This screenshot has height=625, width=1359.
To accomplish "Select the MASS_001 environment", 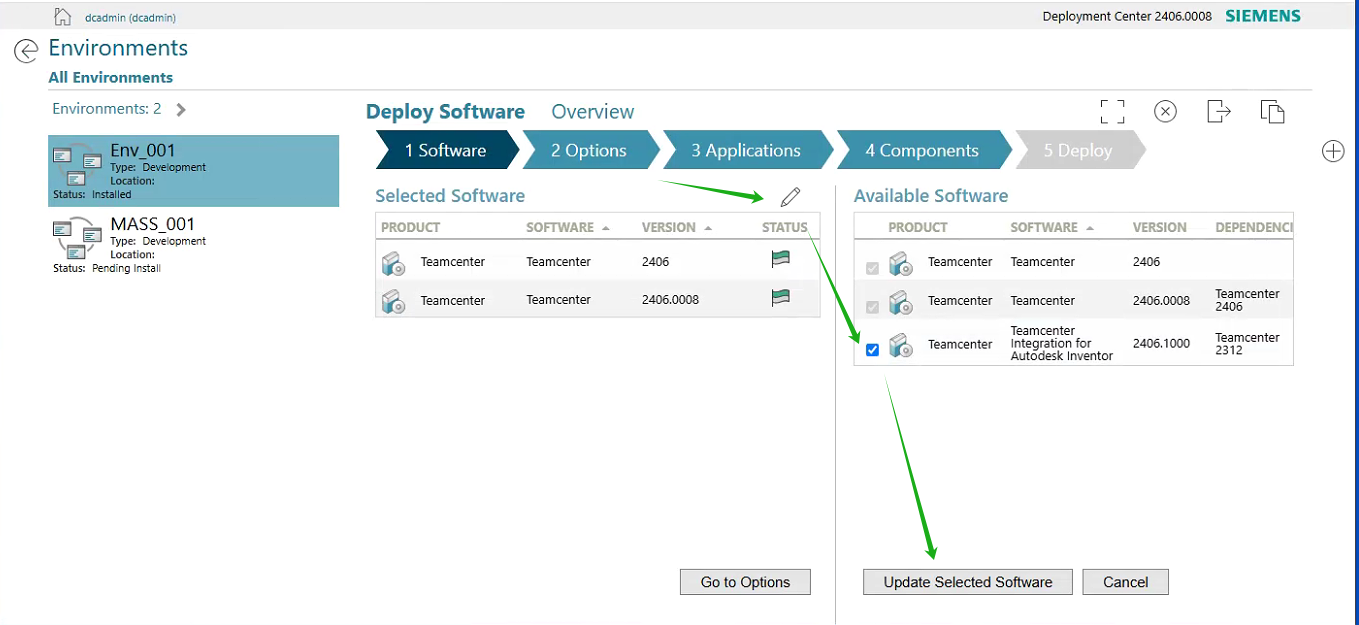I will (x=194, y=244).
